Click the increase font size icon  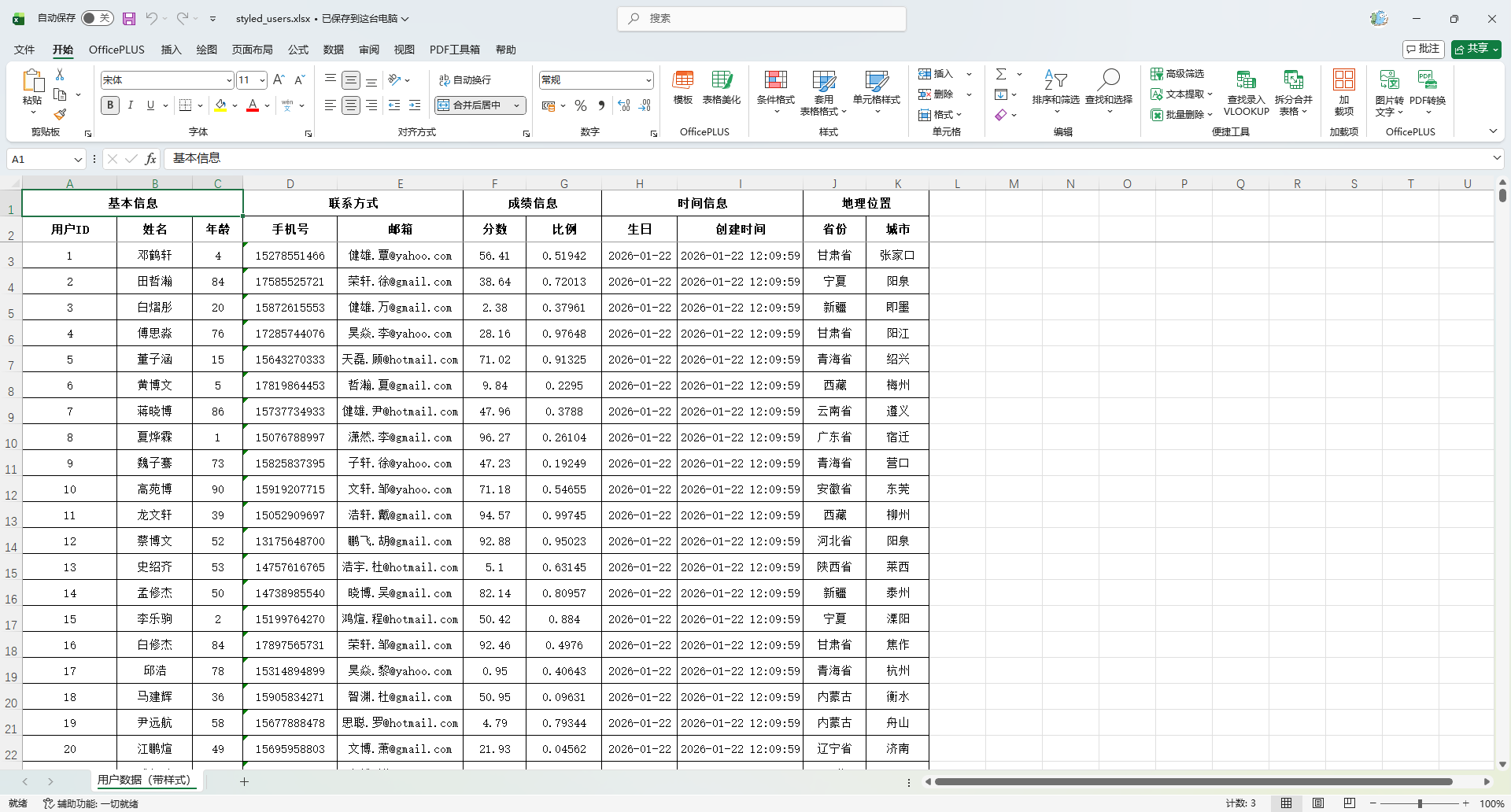point(279,79)
